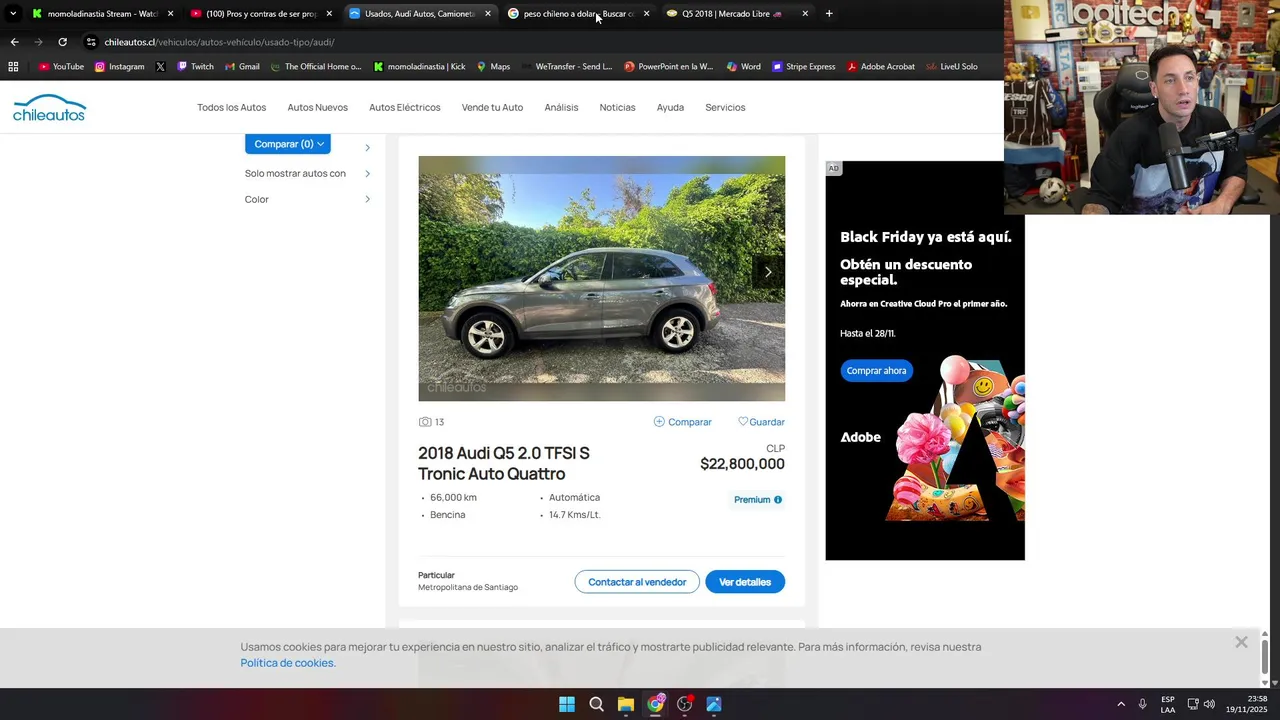Click the Chrome taskbar icon
Screen dimensions: 1280x720
point(655,704)
